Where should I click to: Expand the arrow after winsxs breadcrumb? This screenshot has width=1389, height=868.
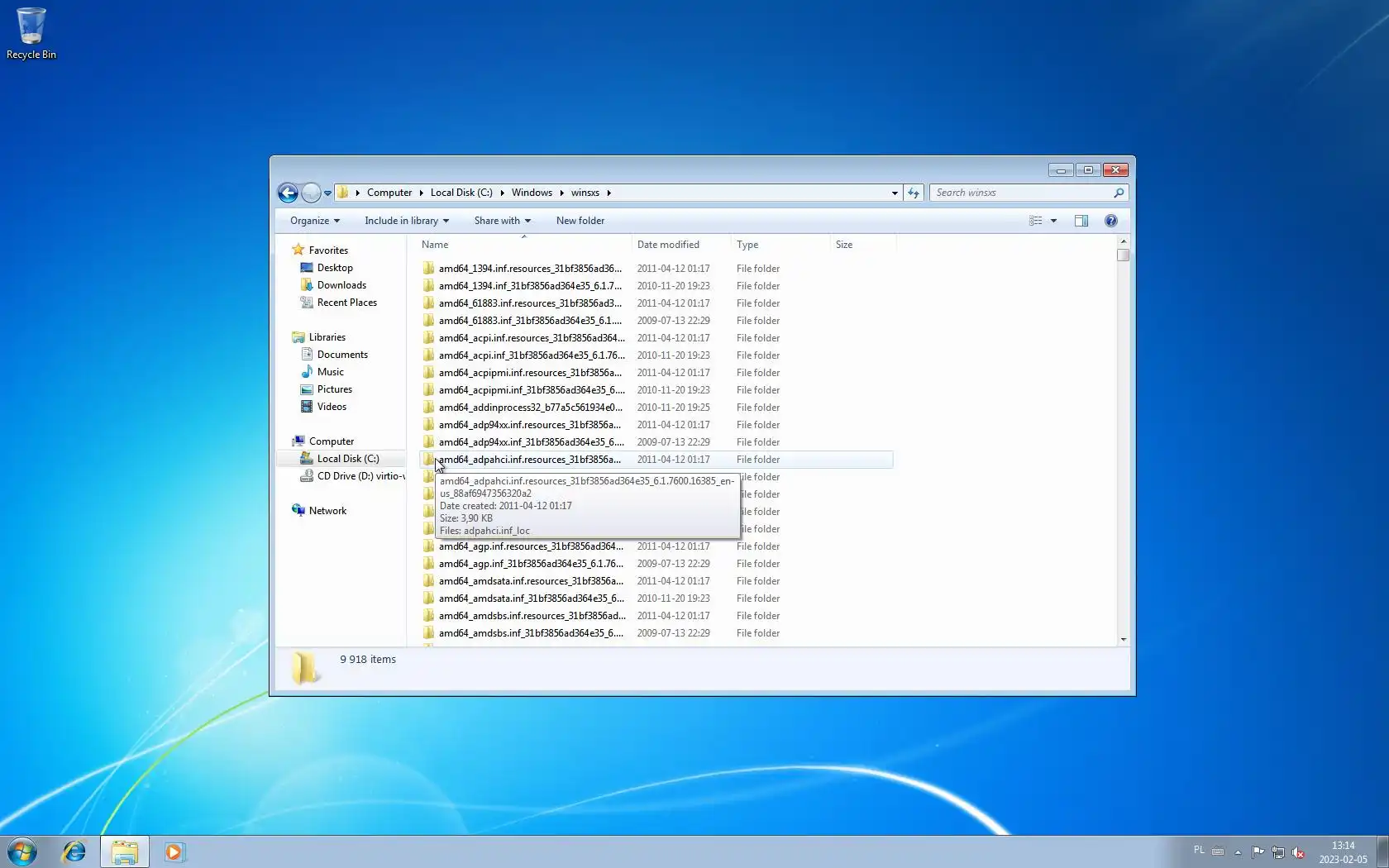(609, 193)
